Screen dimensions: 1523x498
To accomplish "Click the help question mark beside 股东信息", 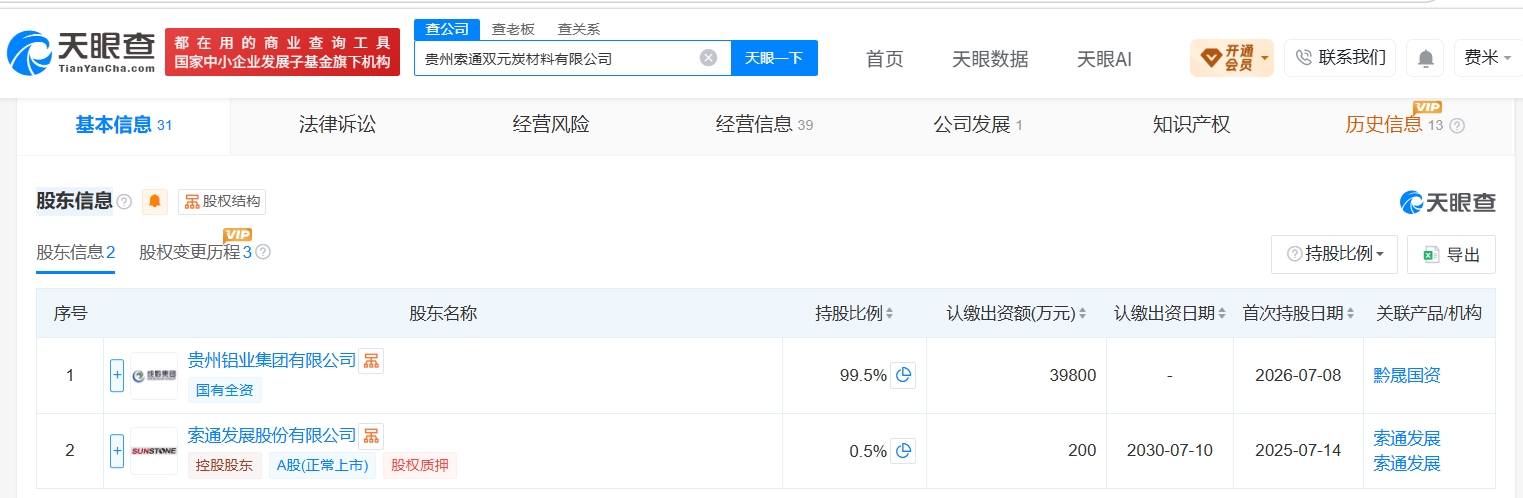I will 124,201.
